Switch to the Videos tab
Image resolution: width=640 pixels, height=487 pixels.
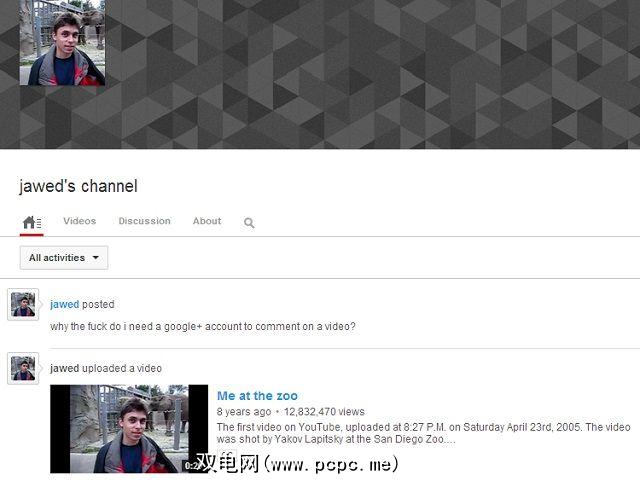coord(80,221)
